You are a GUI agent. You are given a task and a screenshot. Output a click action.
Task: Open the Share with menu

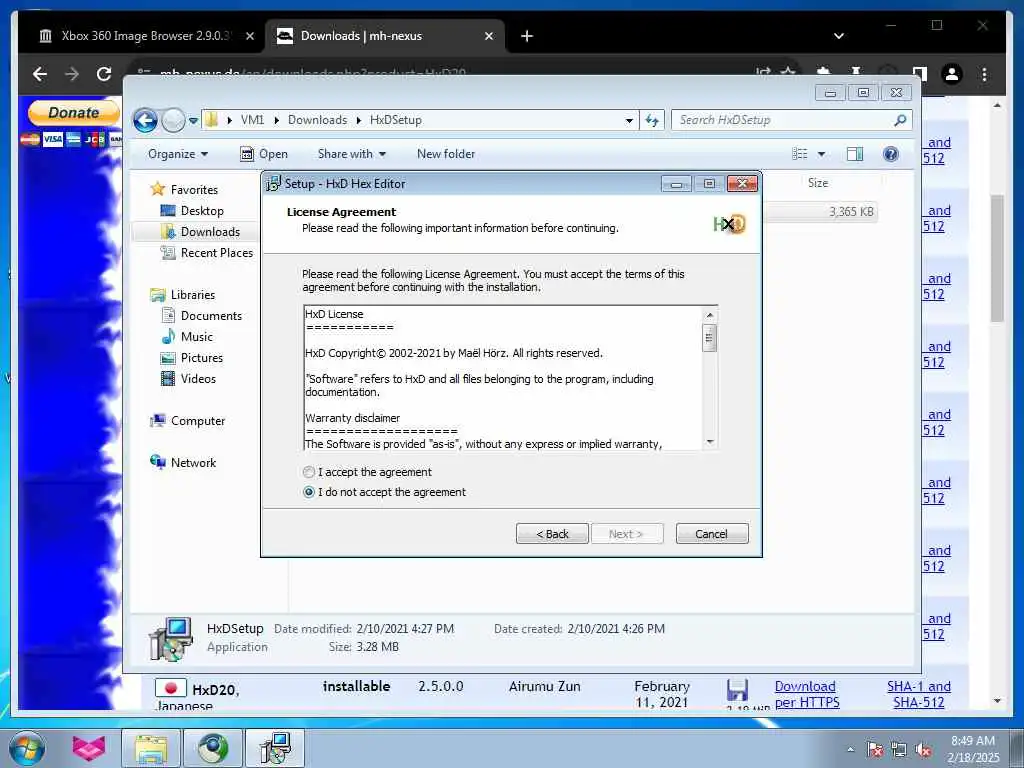[x=351, y=154]
